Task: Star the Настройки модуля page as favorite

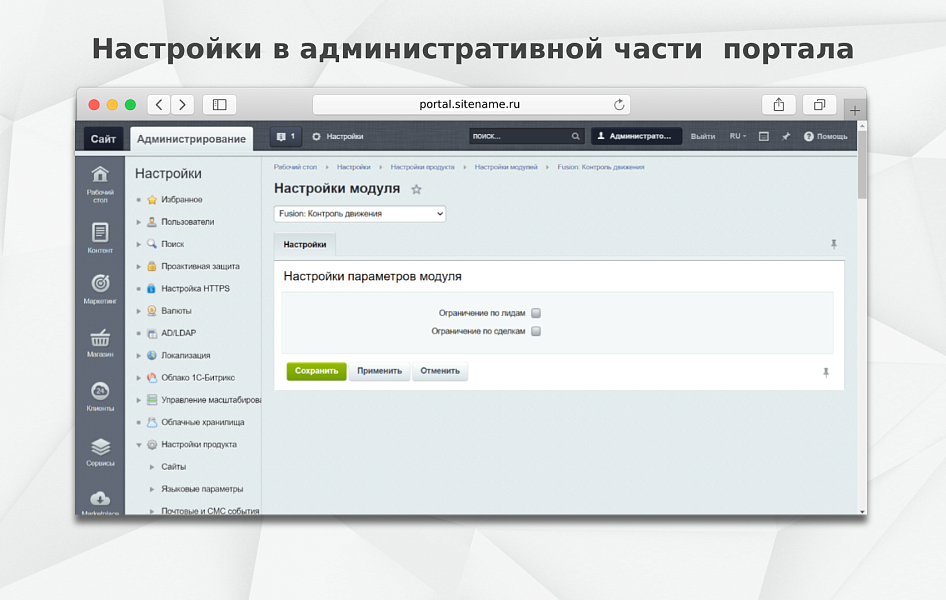Action: pos(417,187)
